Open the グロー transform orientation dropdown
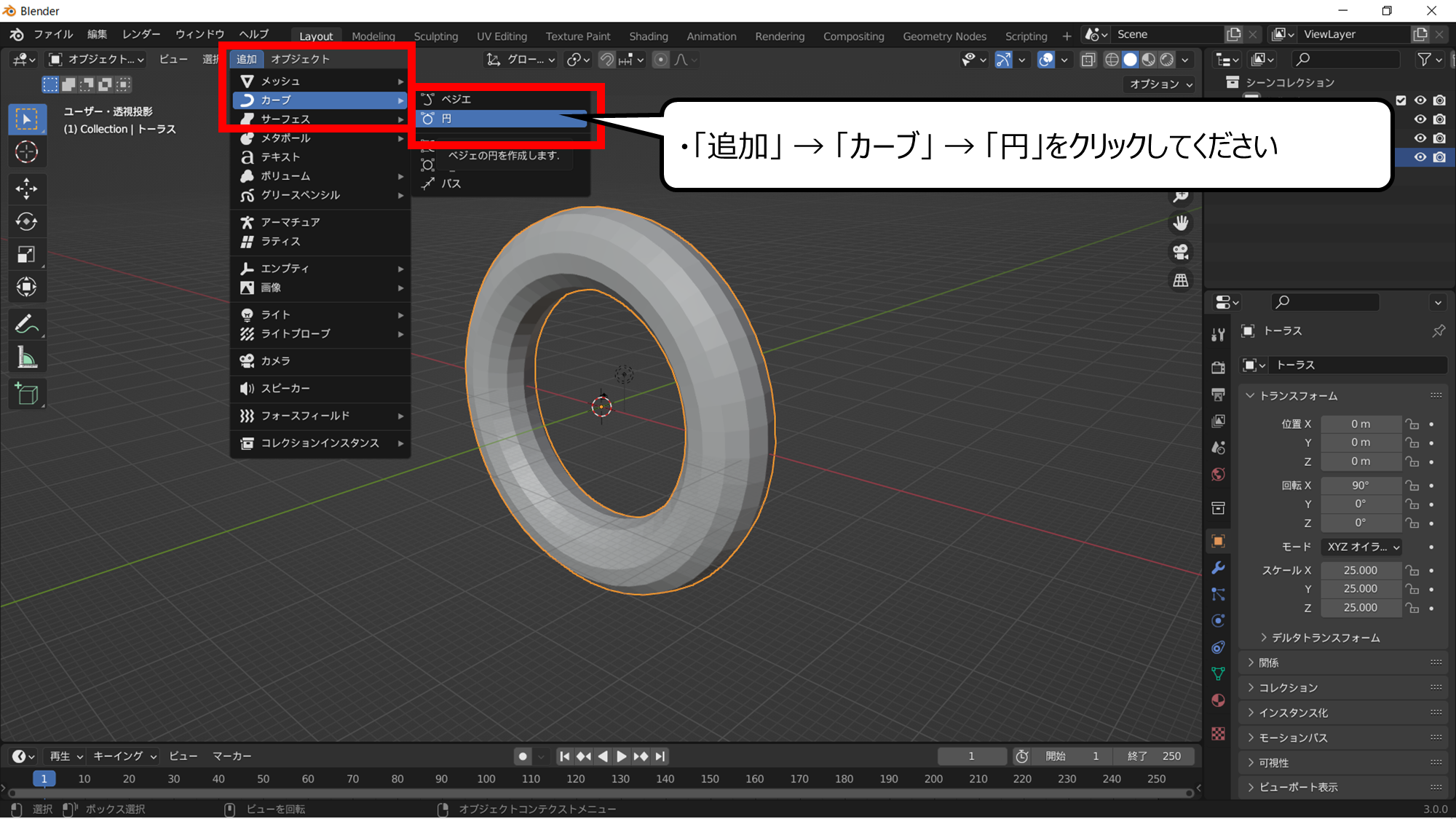Viewport: 1456px width, 819px height. point(521,60)
